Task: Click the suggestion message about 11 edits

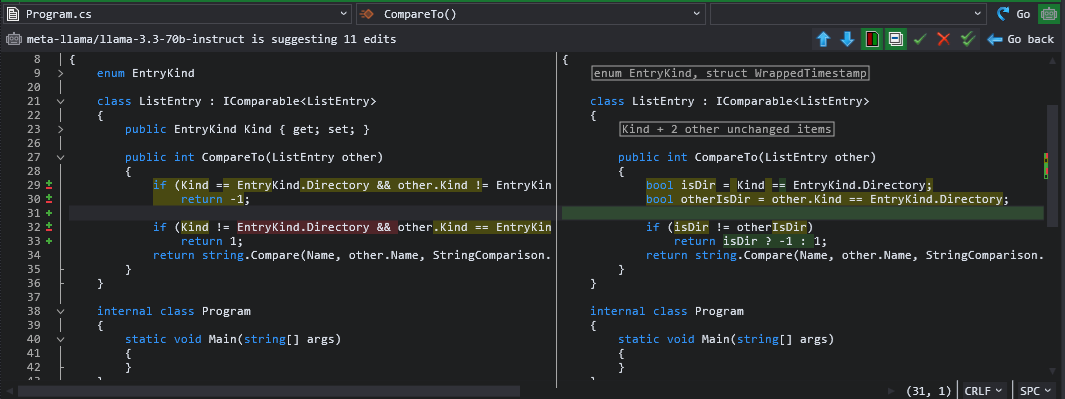Action: (211, 39)
